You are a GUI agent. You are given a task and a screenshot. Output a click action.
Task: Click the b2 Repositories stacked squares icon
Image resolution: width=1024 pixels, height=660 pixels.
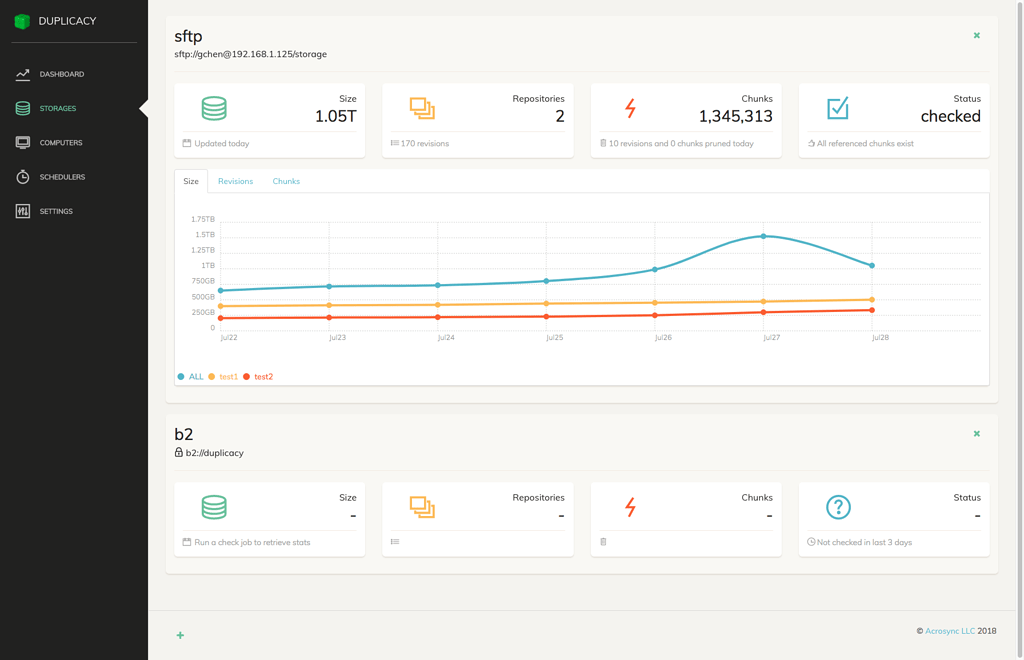point(423,507)
